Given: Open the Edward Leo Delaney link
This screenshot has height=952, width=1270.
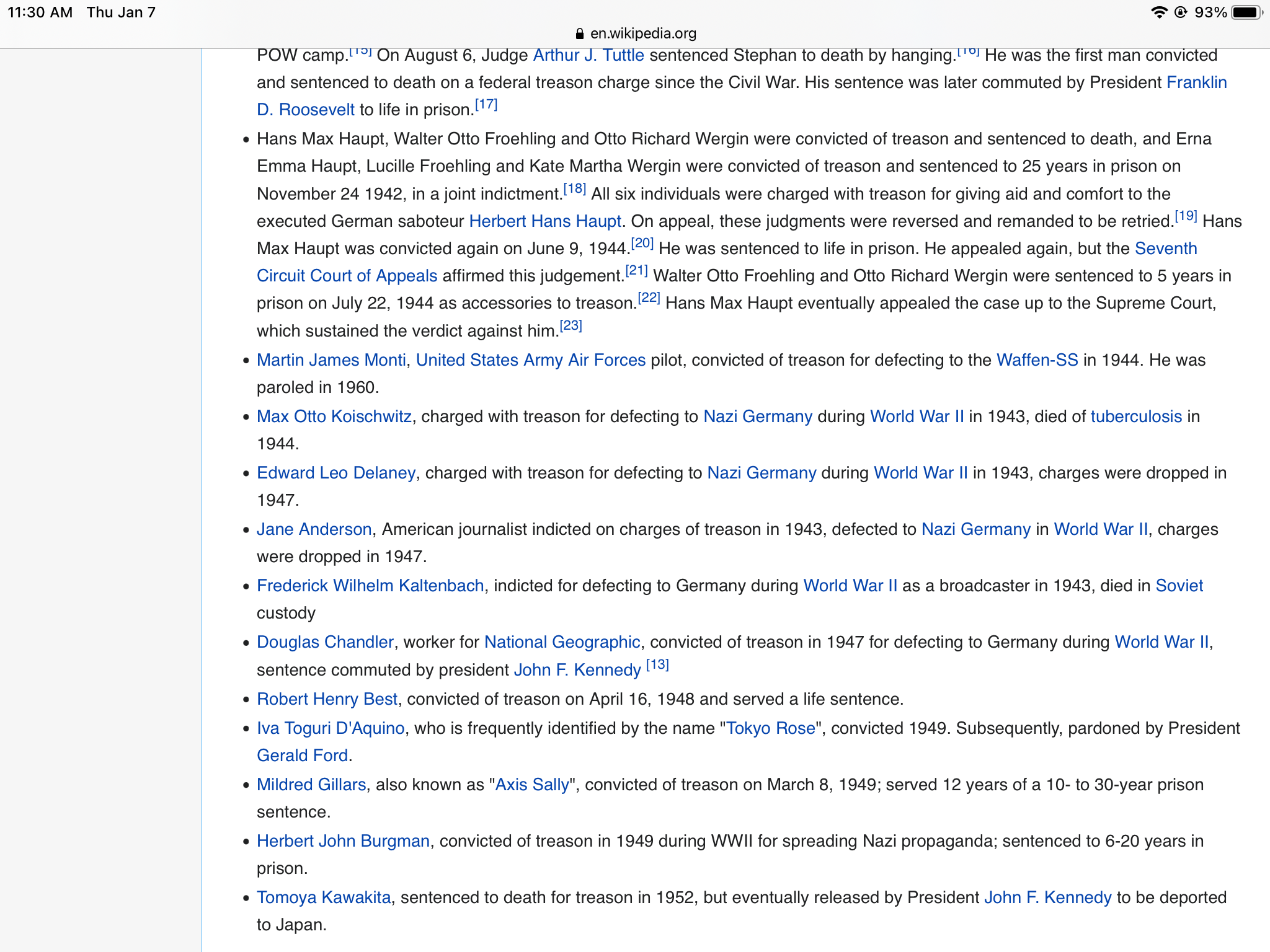Looking at the screenshot, I should tap(335, 473).
